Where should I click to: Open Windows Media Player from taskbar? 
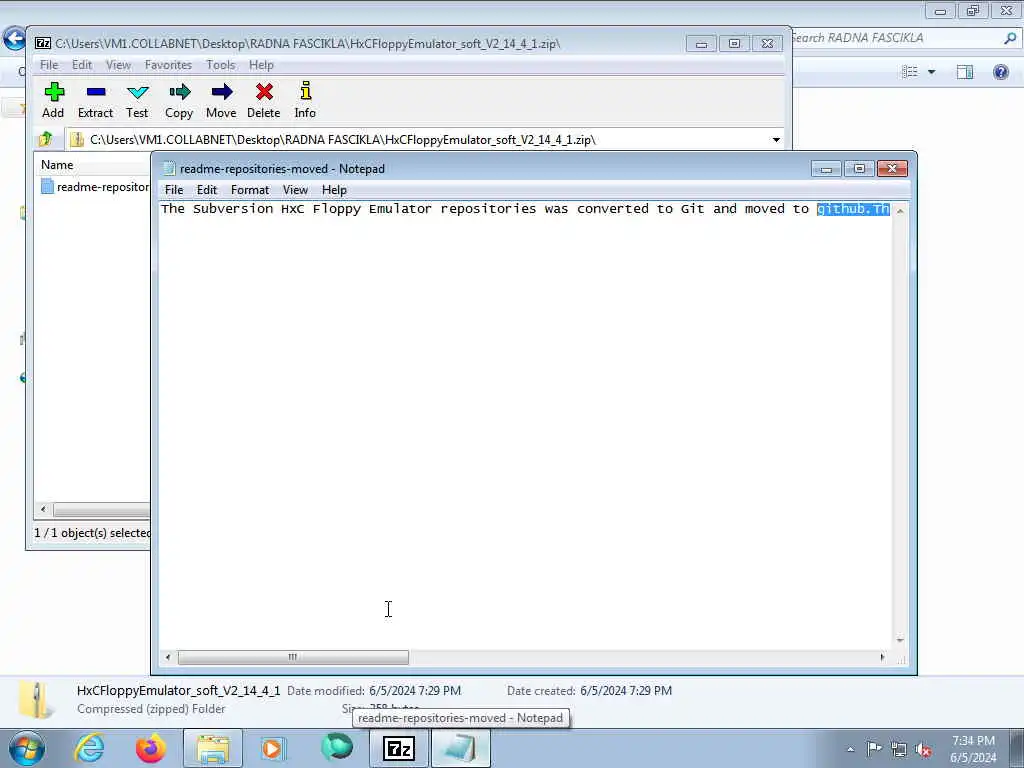click(273, 748)
